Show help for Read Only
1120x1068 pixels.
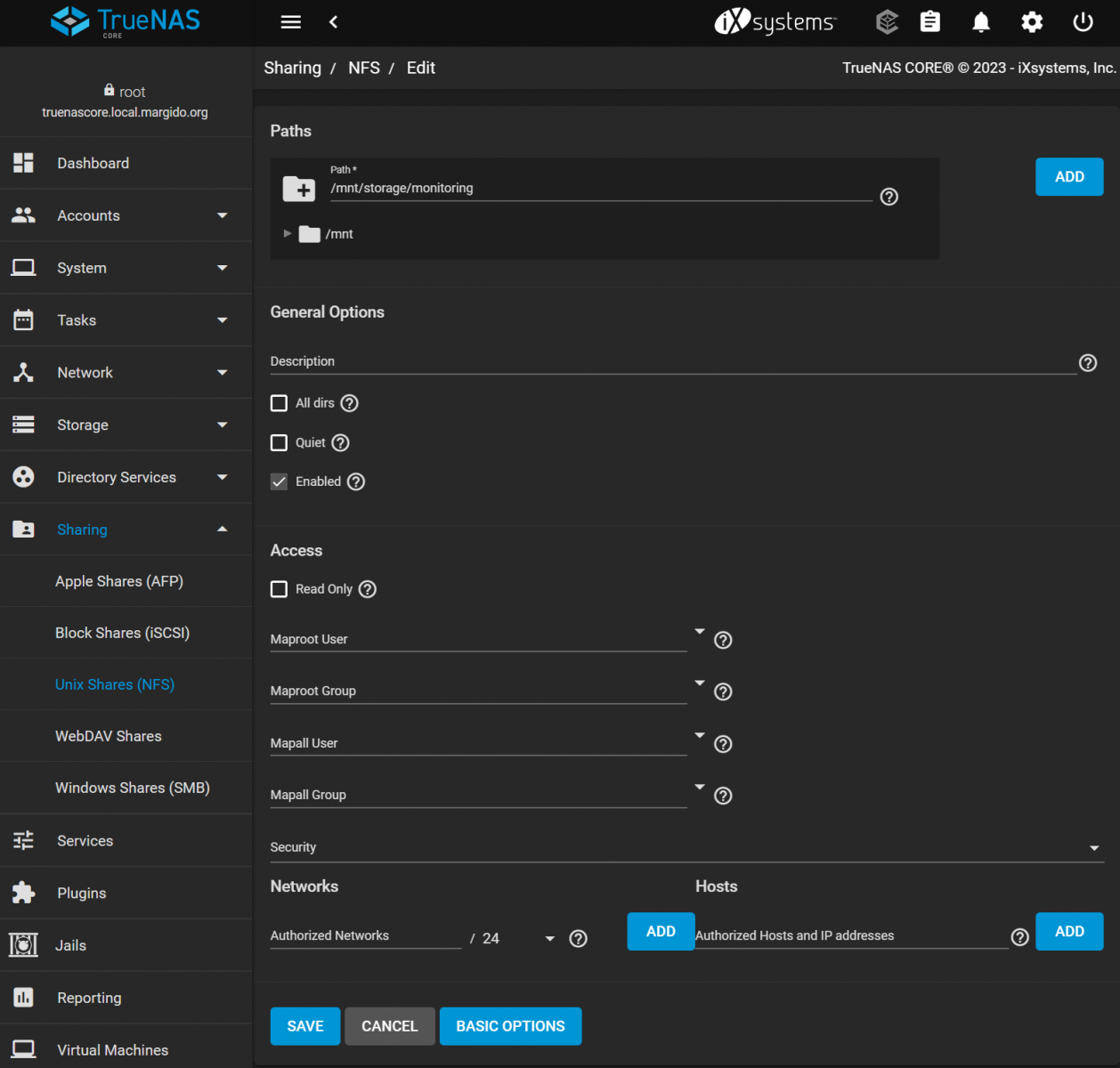(x=368, y=589)
